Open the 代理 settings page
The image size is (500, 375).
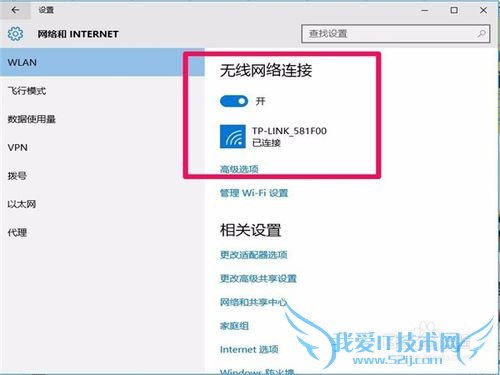pyautogui.click(x=17, y=232)
